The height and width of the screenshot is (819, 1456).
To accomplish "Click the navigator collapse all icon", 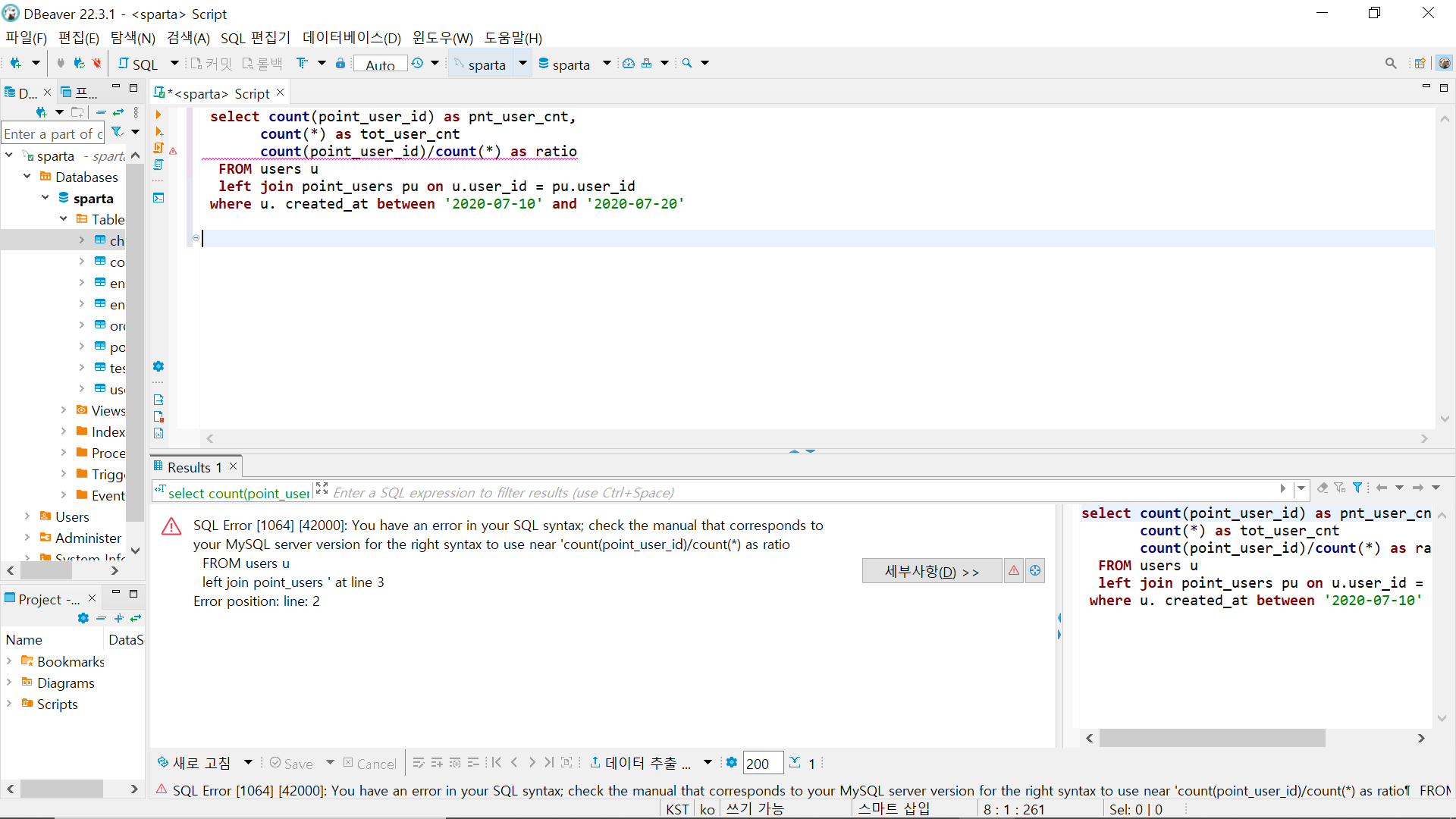I will [x=101, y=112].
